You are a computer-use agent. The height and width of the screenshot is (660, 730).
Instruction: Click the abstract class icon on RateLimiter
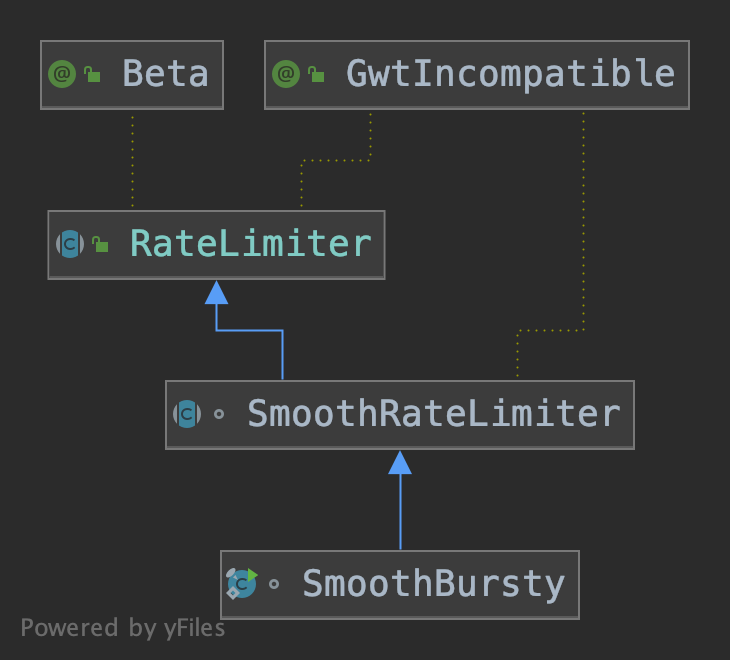coord(70,244)
